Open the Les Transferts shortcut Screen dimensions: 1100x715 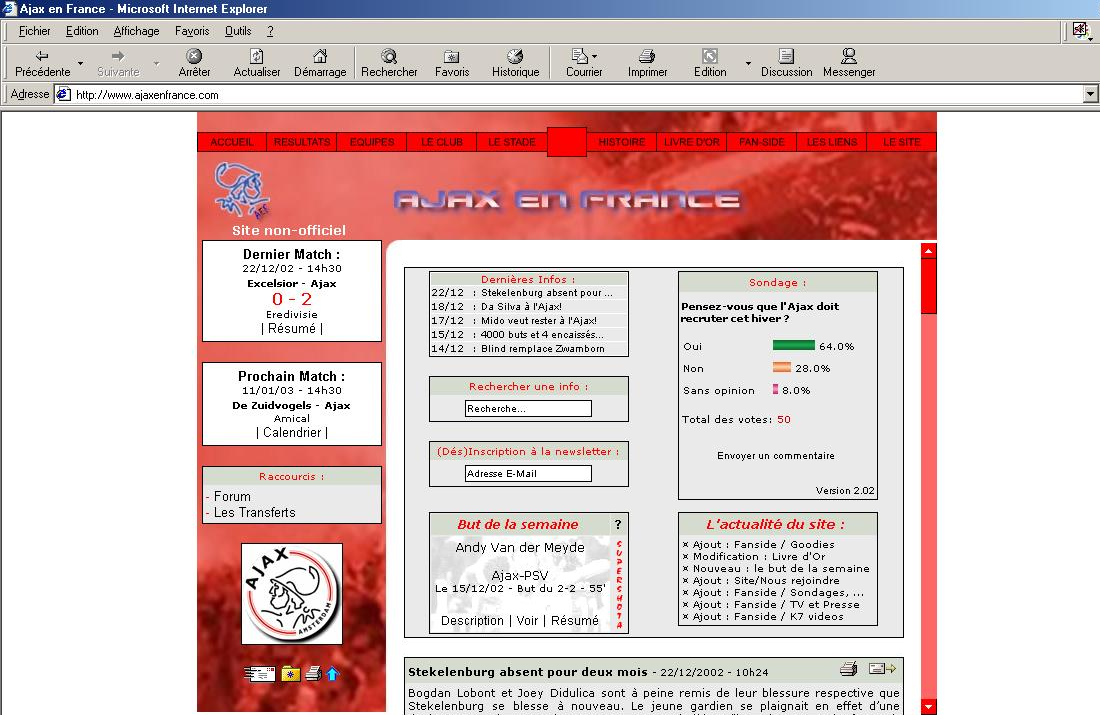[x=255, y=512]
